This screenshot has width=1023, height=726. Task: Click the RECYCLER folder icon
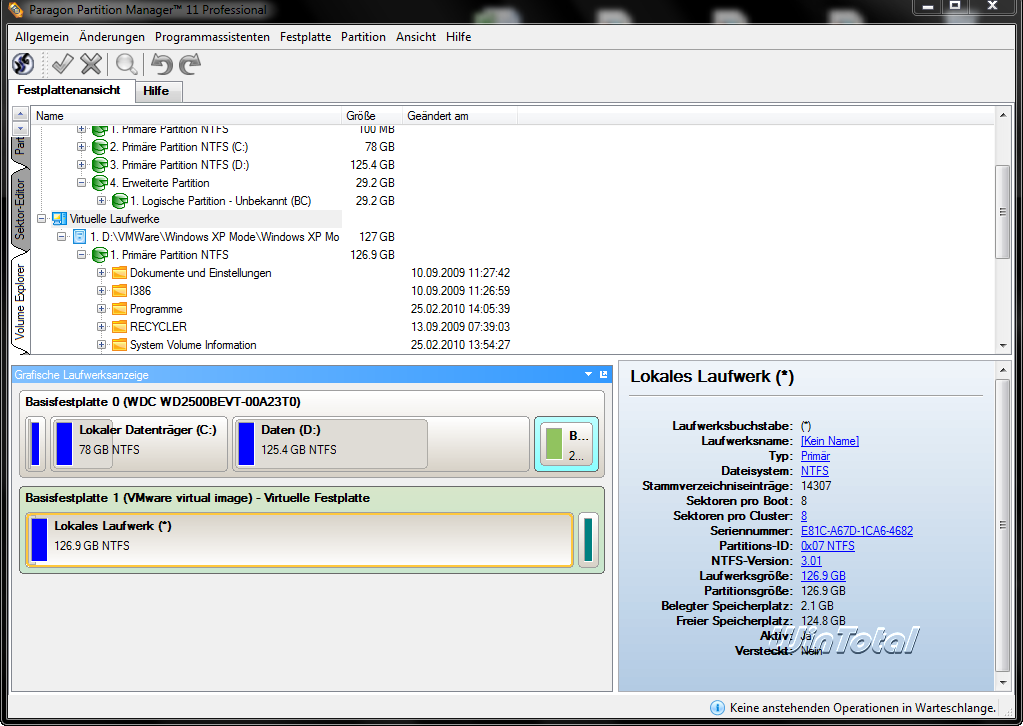pos(119,327)
